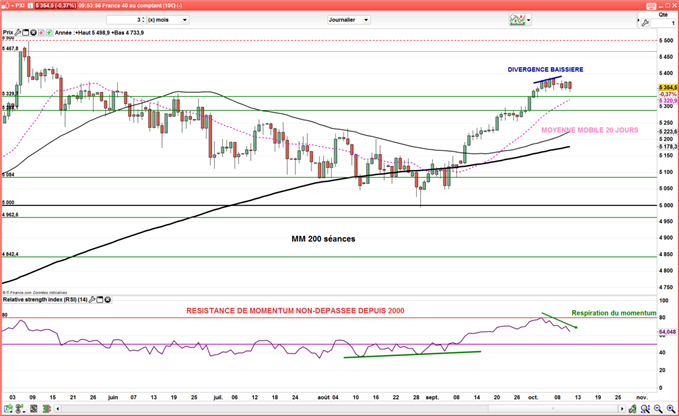Click the green descending momentum arrow on RSI

click(x=559, y=320)
